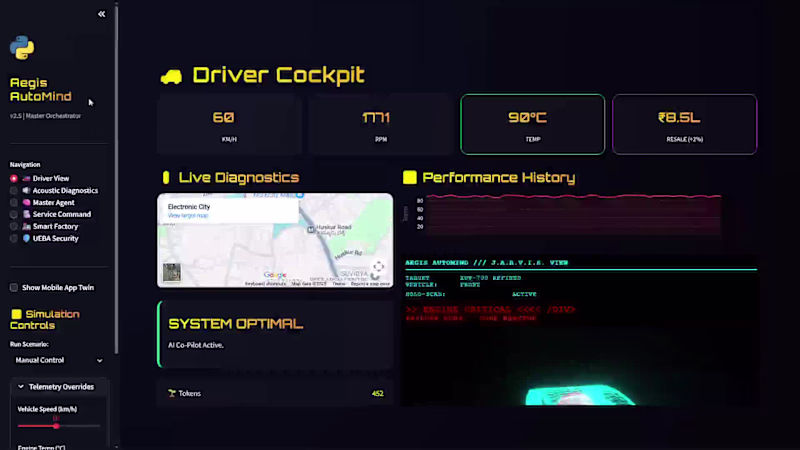Click the HOLO-SCAN ACTIVE status line

pos(471,294)
